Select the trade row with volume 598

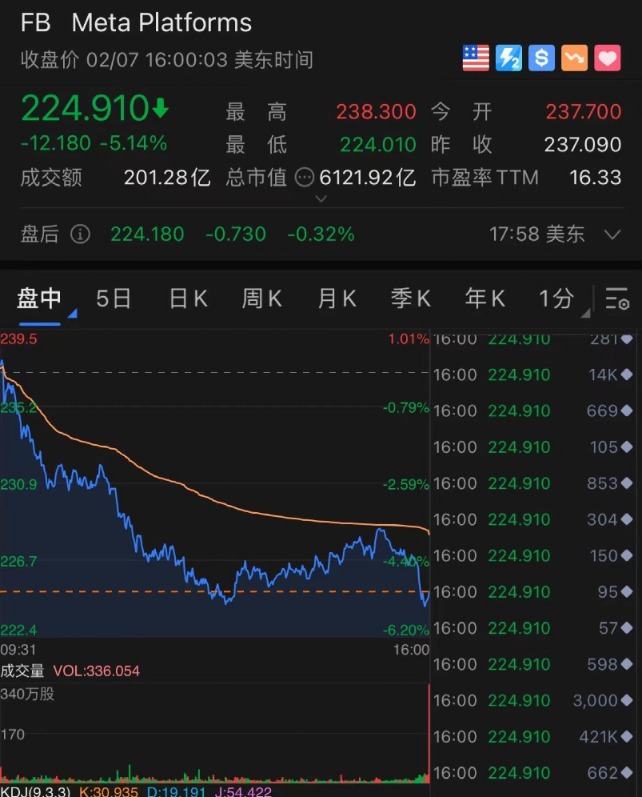(533, 664)
